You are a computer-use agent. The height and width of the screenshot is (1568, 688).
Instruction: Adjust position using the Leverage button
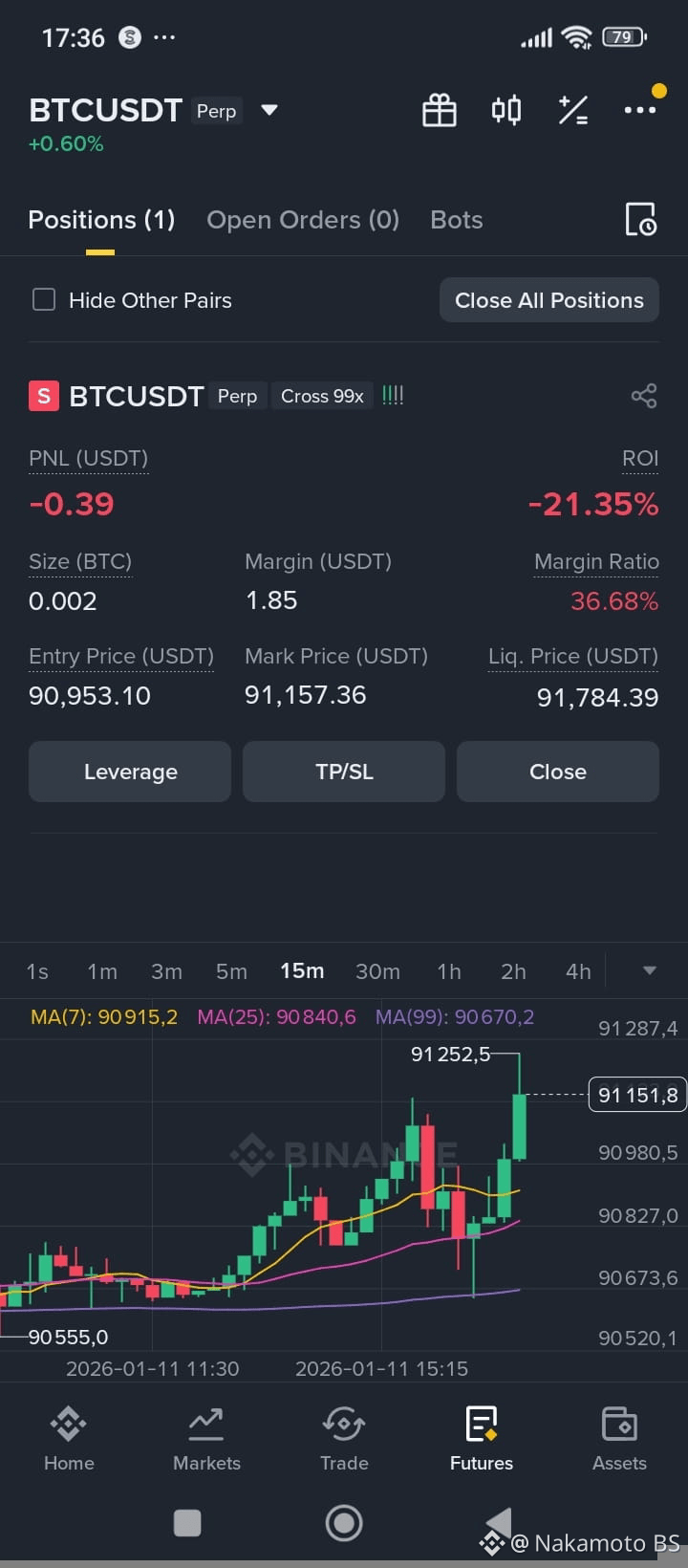click(130, 772)
